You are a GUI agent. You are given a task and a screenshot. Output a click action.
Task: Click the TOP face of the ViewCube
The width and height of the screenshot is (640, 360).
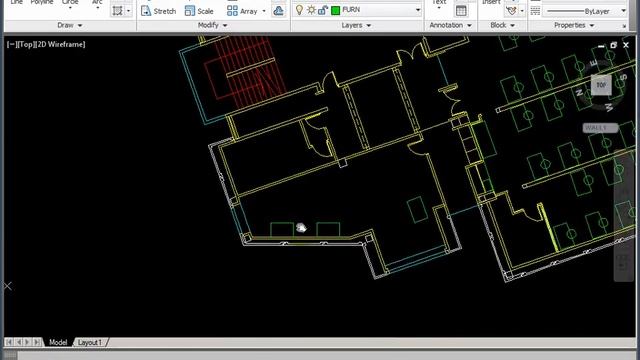click(601, 85)
